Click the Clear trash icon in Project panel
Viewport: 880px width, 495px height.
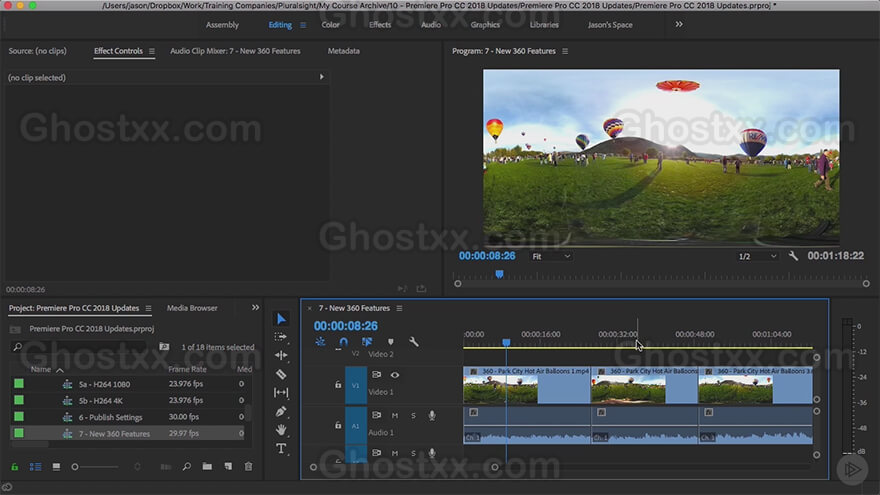pyautogui.click(x=248, y=466)
